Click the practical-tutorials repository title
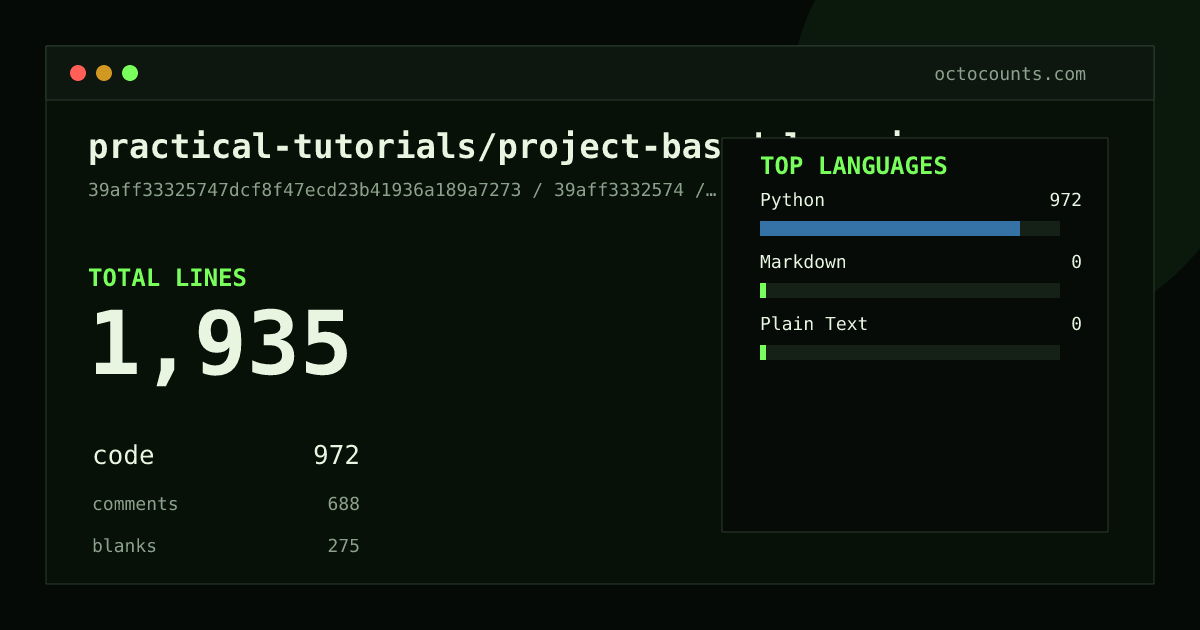 (405, 147)
